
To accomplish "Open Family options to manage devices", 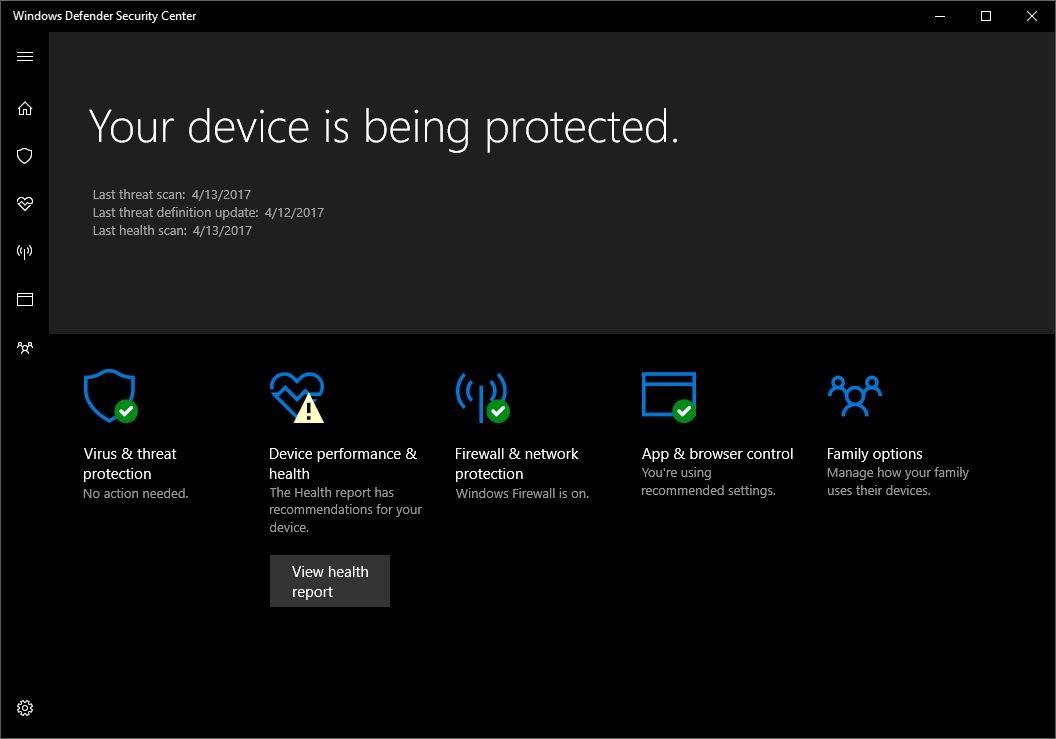I will (x=875, y=453).
